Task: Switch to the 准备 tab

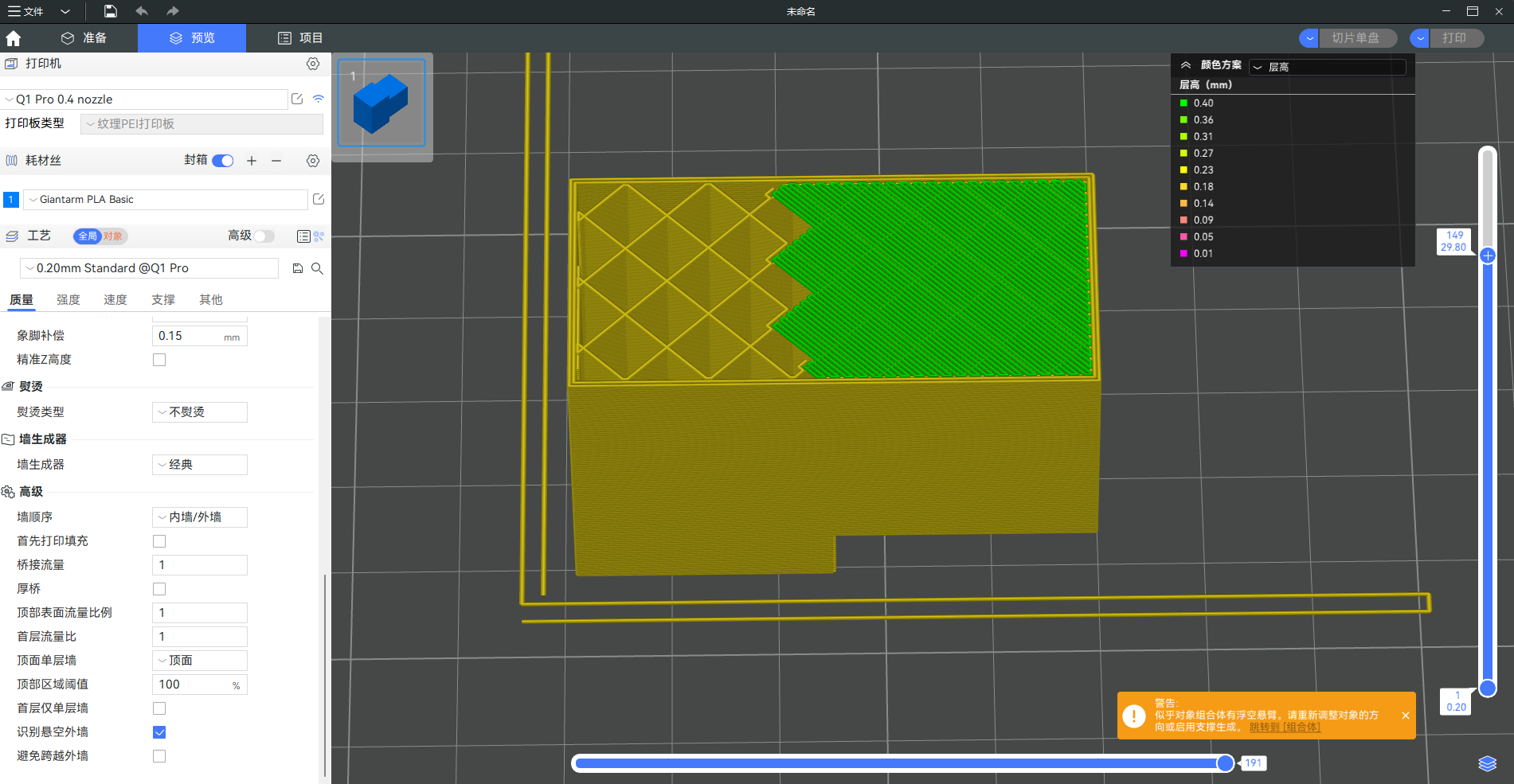Action: tap(84, 38)
